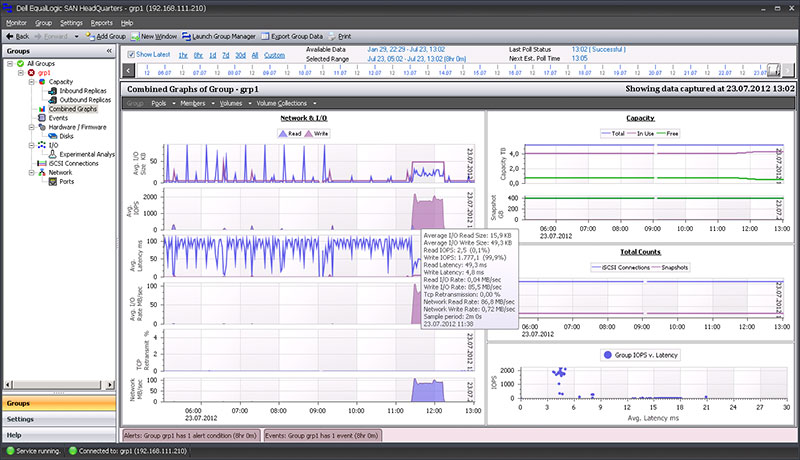Click the Connected to grp1 status icon
This screenshot has width=800, height=460.
(72, 451)
